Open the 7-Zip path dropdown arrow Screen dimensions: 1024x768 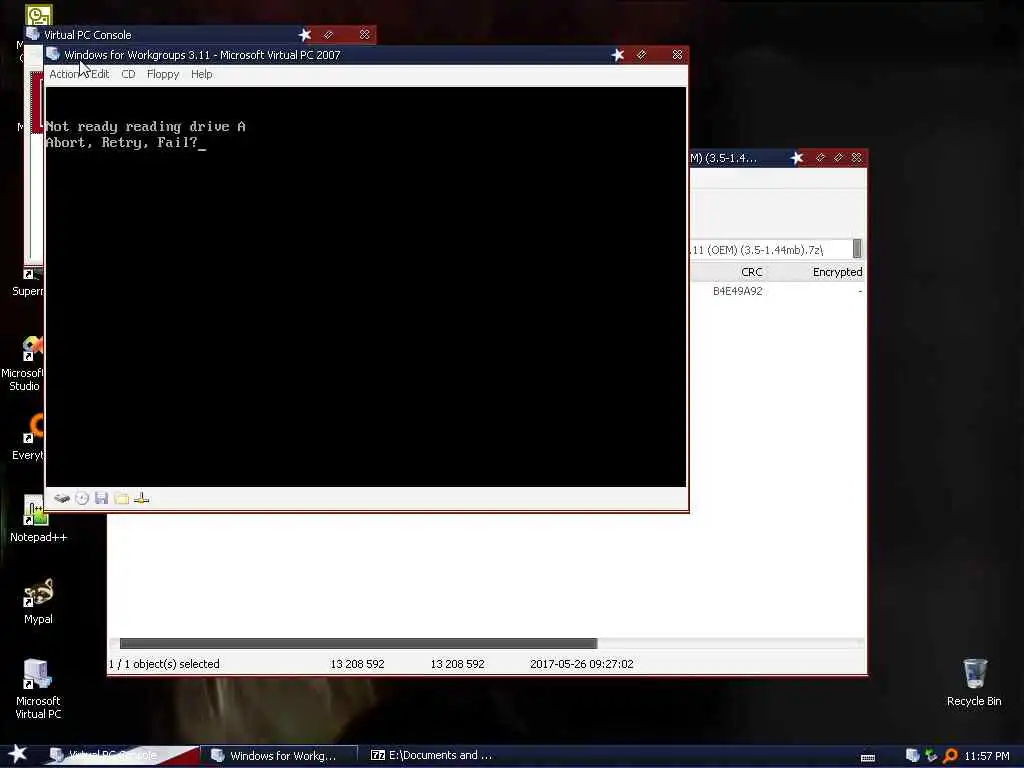[x=857, y=249]
